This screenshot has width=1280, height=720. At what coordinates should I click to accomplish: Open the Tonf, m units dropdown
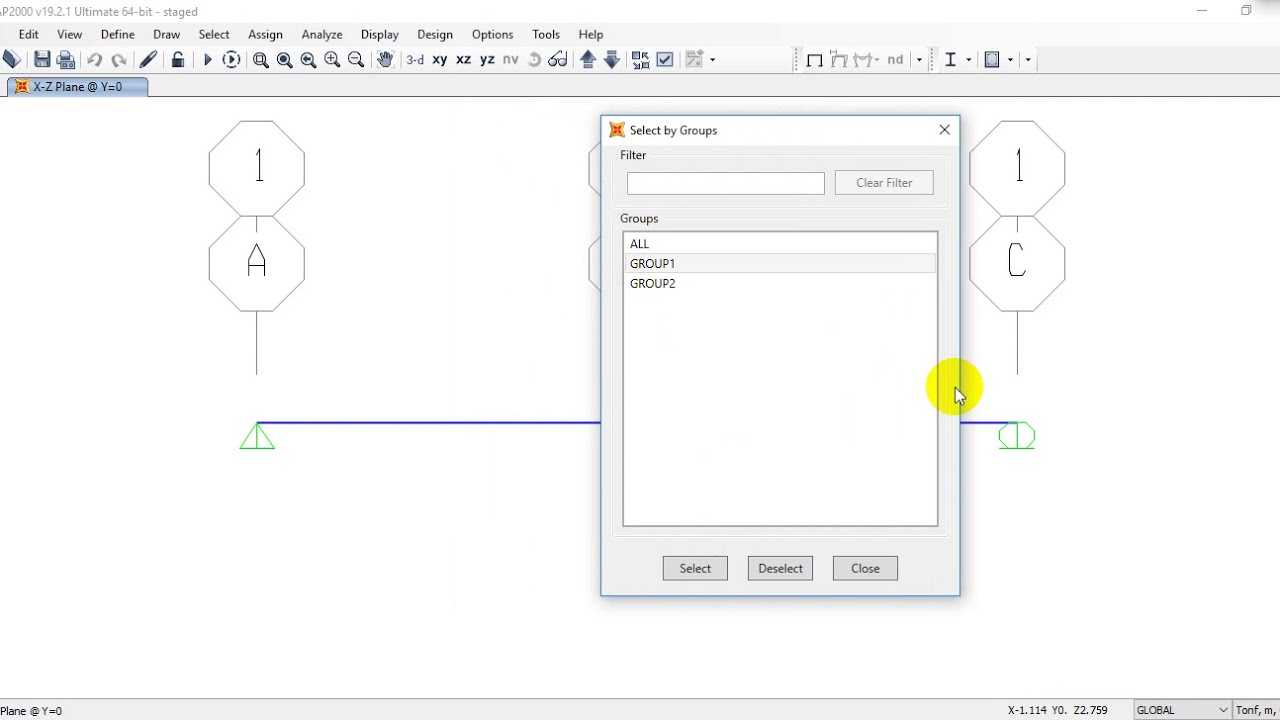(1256, 710)
